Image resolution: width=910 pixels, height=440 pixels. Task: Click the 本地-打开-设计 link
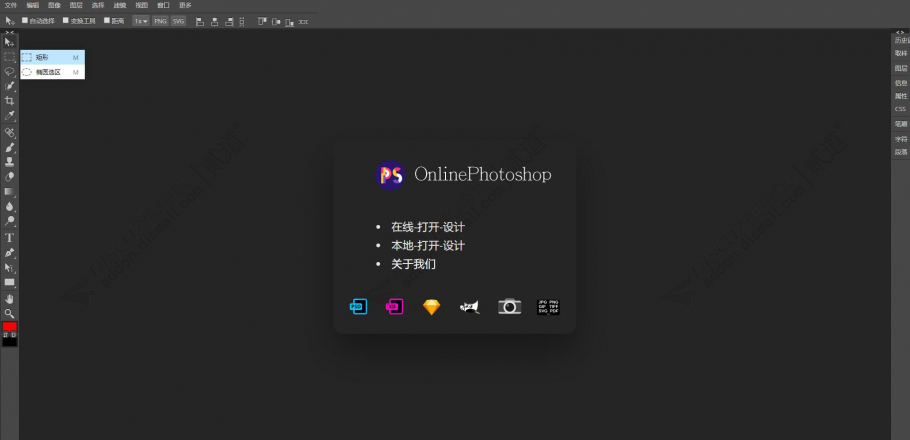pos(428,246)
